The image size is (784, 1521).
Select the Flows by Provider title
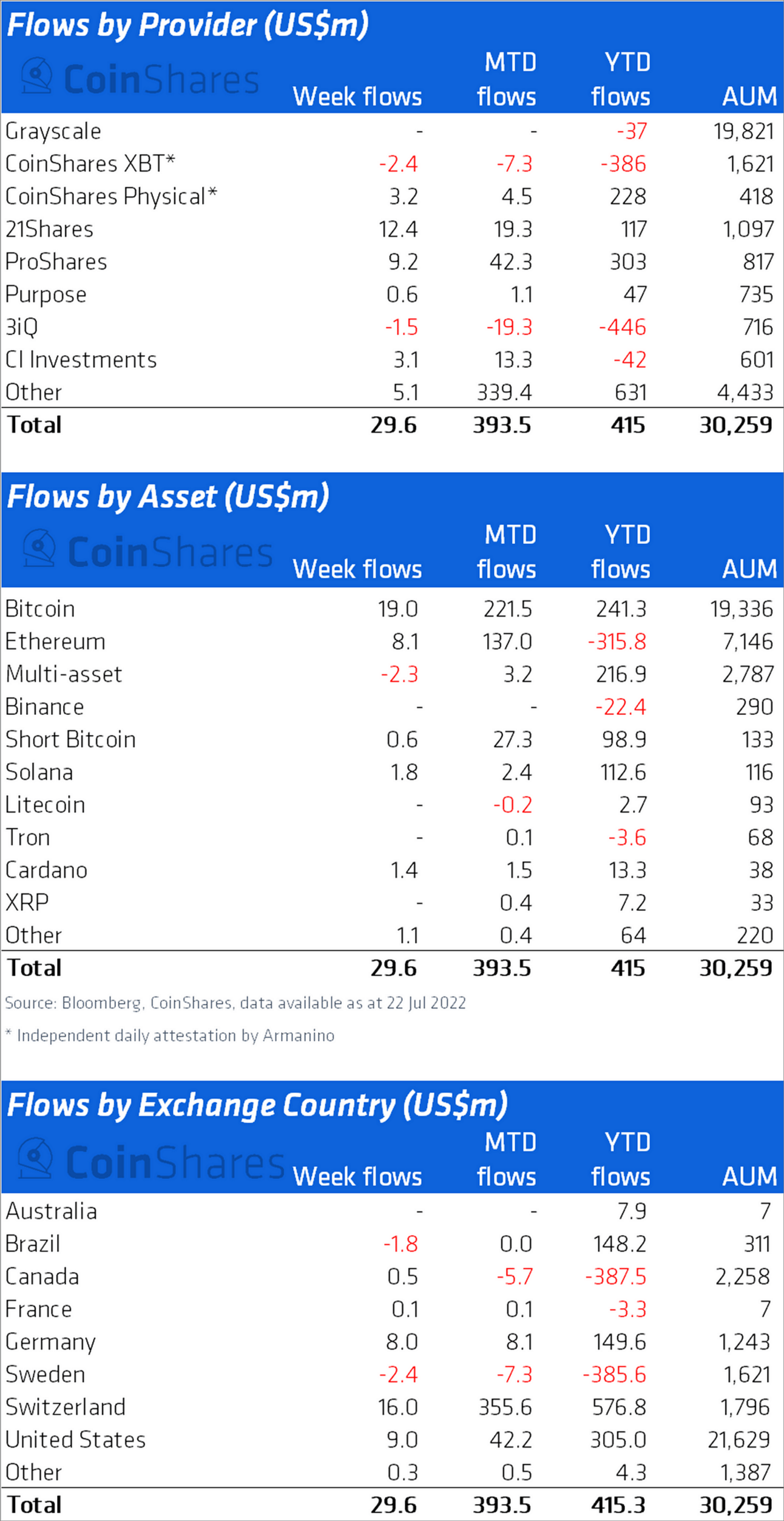click(188, 26)
